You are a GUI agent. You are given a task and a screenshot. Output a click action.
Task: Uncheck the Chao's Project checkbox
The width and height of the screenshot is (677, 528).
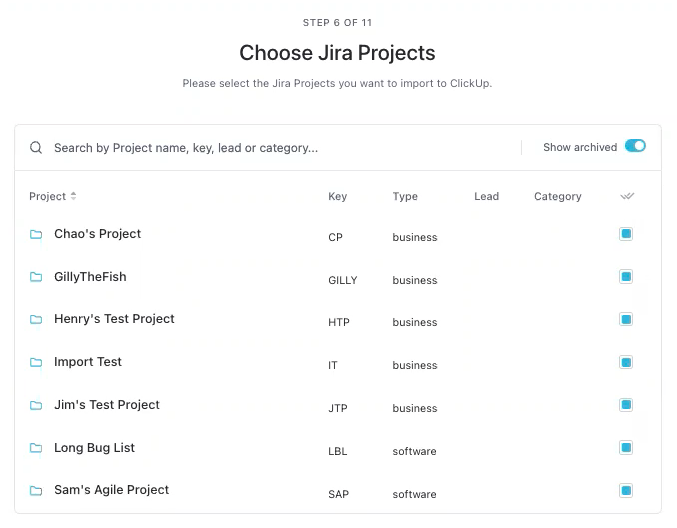[626, 234]
